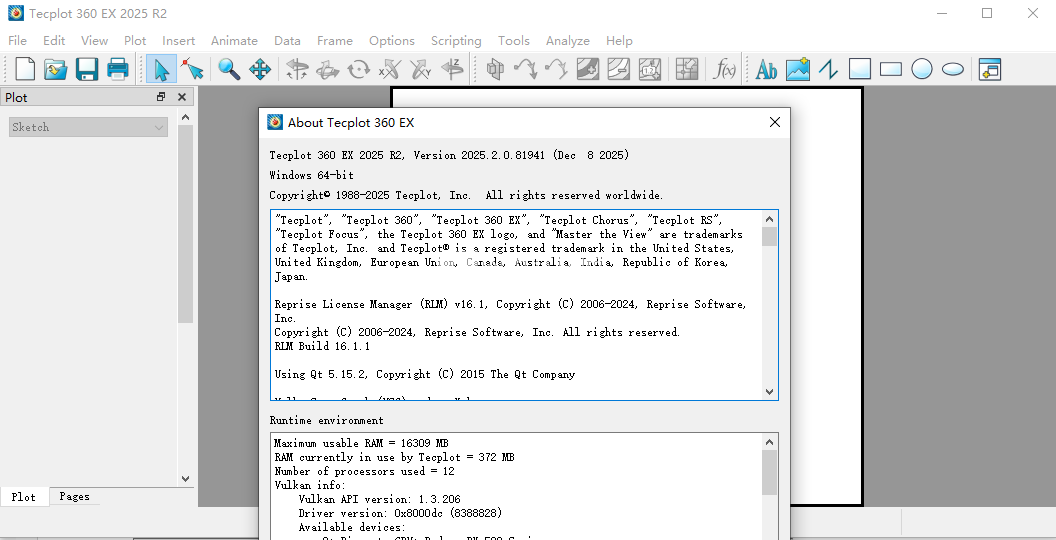Click the Create New Frame icon
Image resolution: width=1056 pixels, height=540 pixels.
[990, 69]
